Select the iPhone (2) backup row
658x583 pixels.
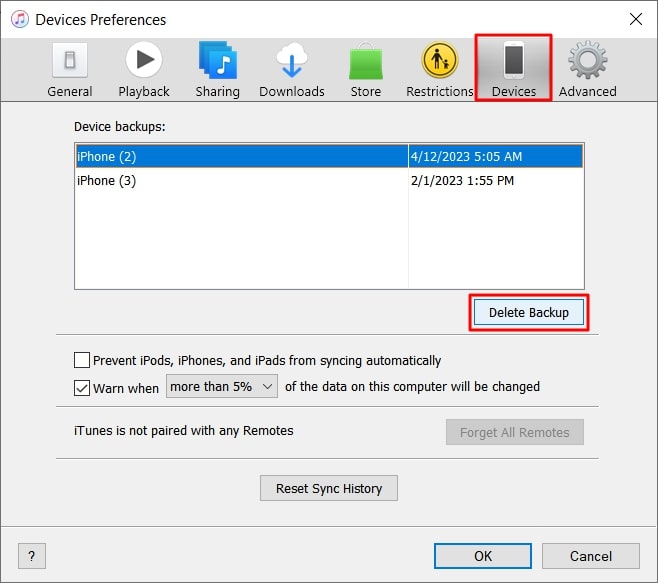point(329,156)
